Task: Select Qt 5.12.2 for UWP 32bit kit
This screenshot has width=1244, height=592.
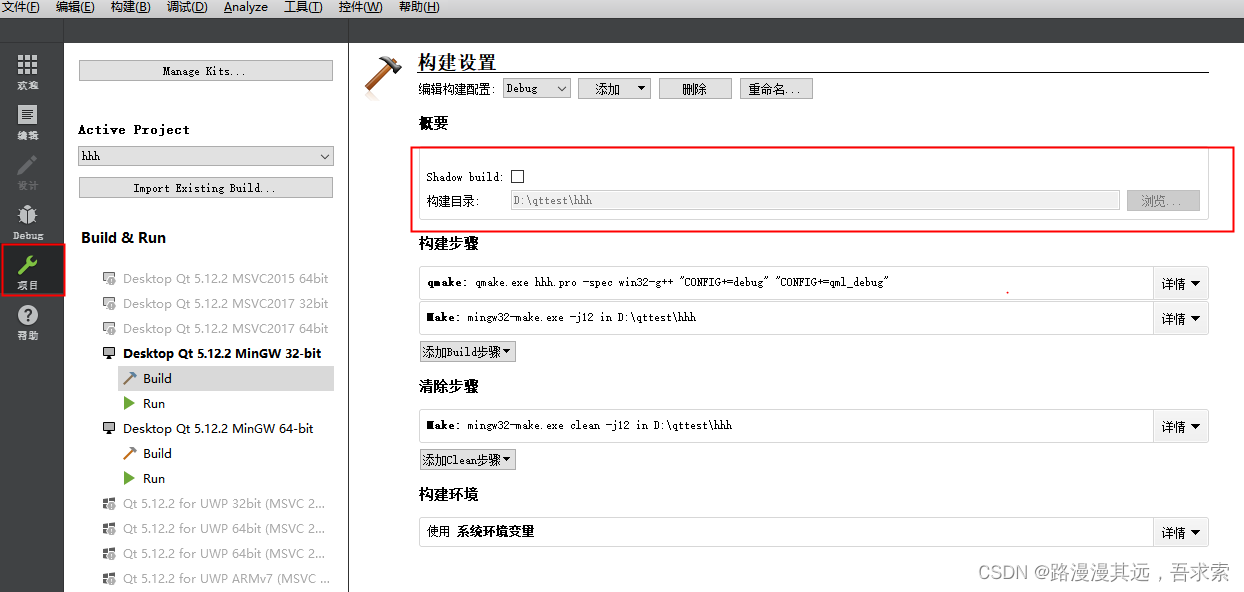Action: (224, 503)
